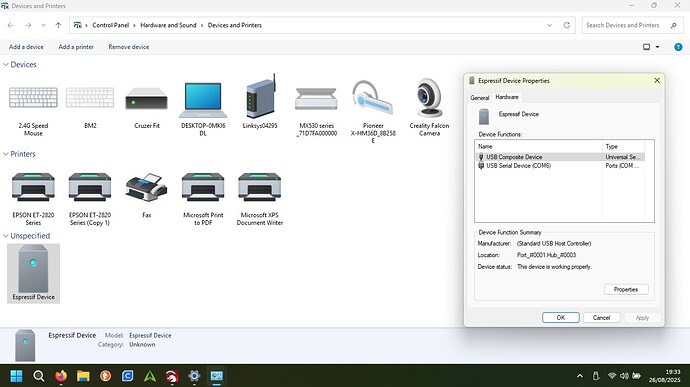Select the DESKTOP-0MKI6DL laptop icon
This screenshot has height=387, width=690.
tap(203, 100)
